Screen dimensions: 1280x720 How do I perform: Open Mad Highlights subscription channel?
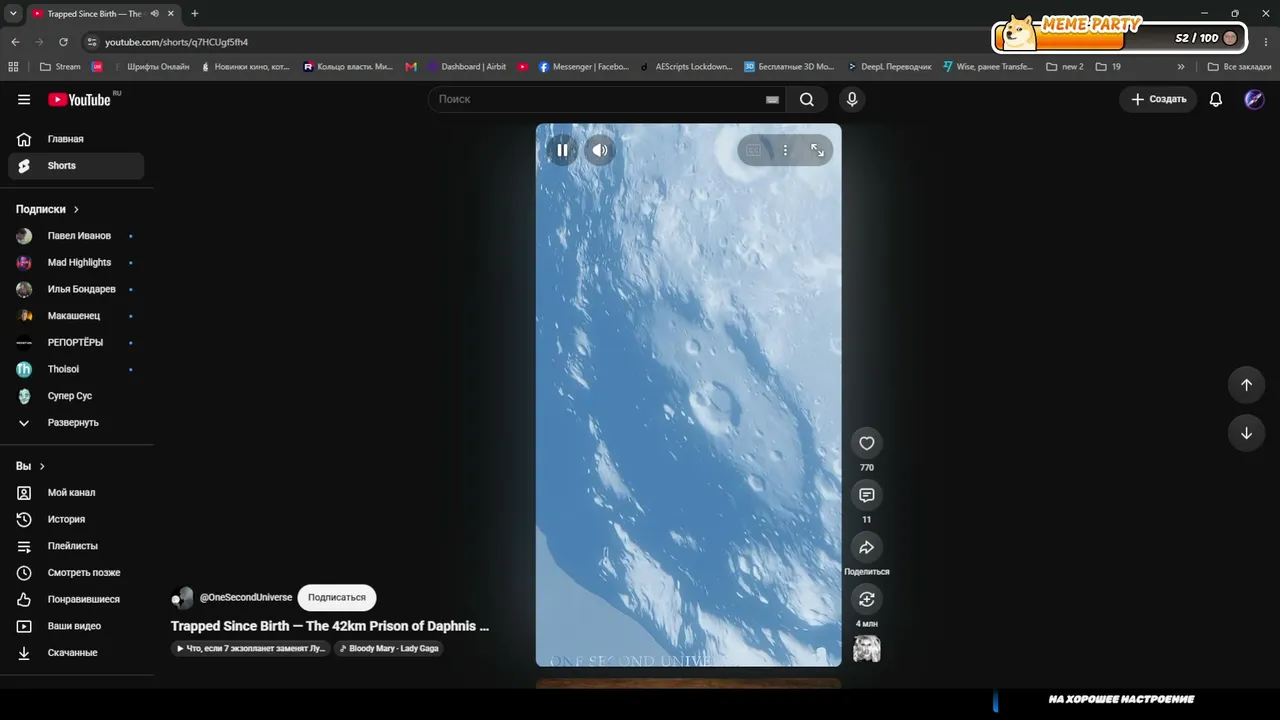pos(76,262)
